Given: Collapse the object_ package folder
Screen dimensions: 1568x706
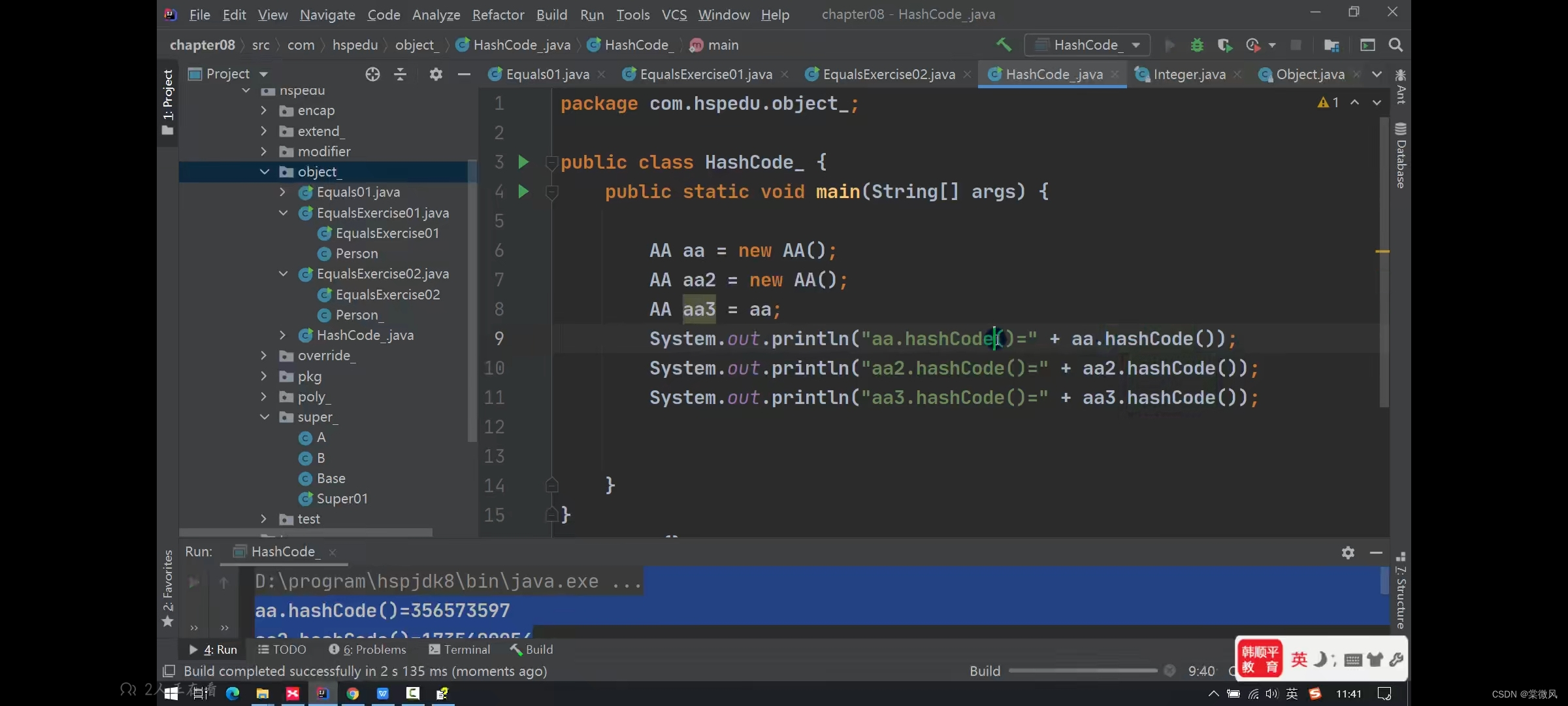Looking at the screenshot, I should coord(265,172).
